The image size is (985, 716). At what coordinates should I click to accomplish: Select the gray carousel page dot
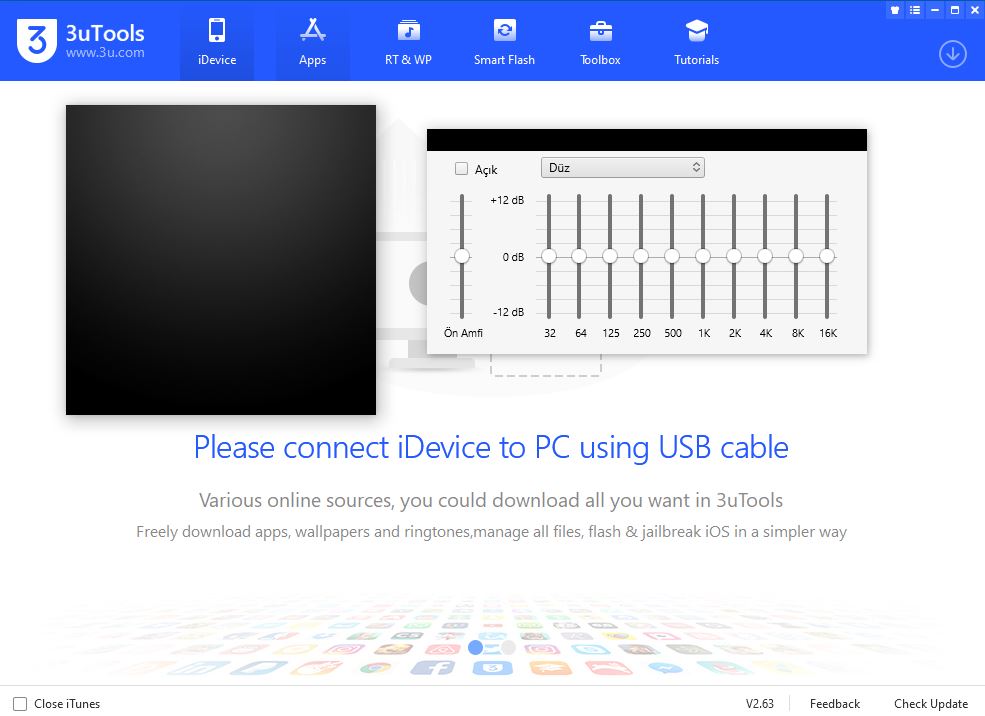508,648
